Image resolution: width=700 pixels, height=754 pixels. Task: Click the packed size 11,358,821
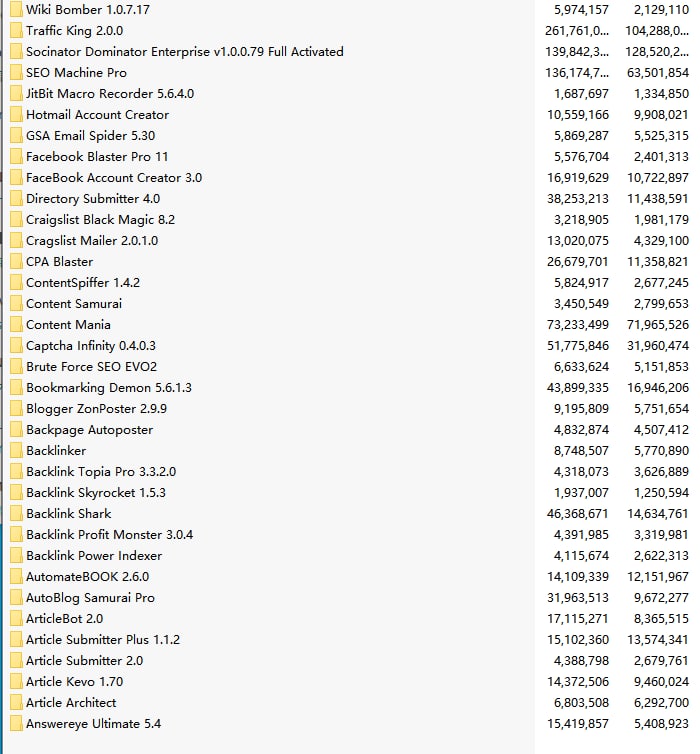click(658, 262)
